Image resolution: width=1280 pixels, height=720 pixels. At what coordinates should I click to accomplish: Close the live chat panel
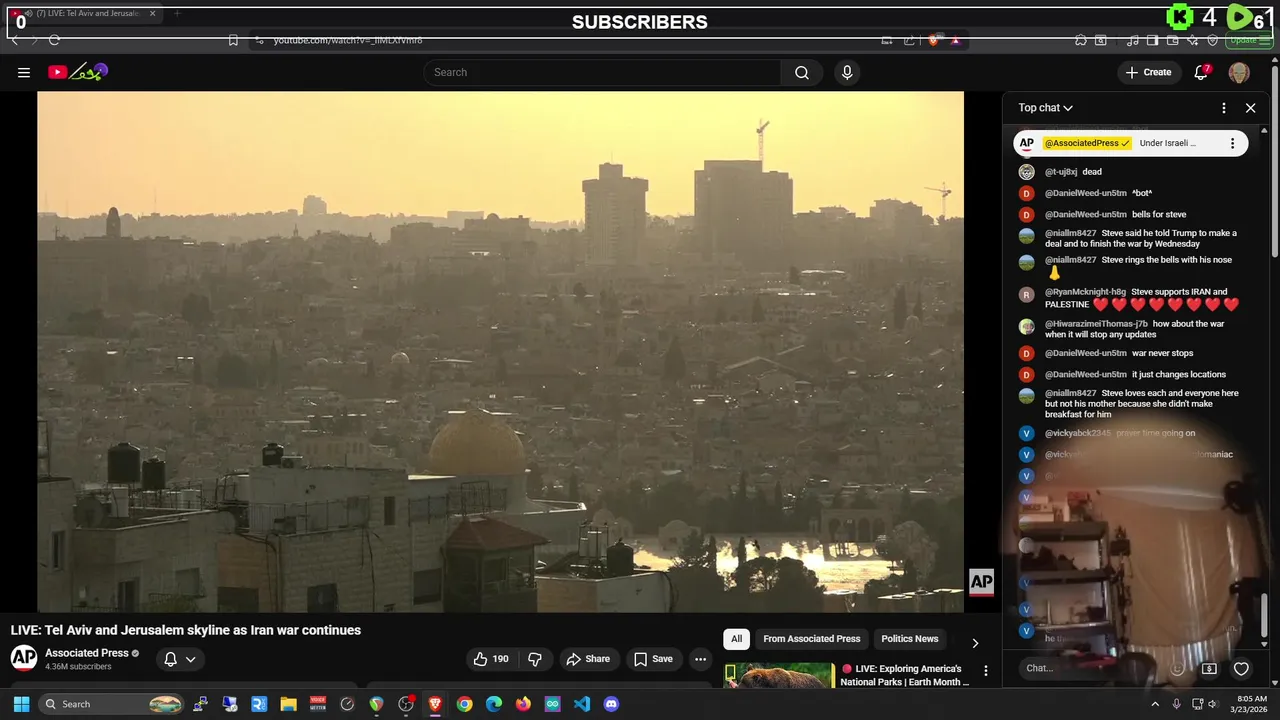pyautogui.click(x=1250, y=108)
